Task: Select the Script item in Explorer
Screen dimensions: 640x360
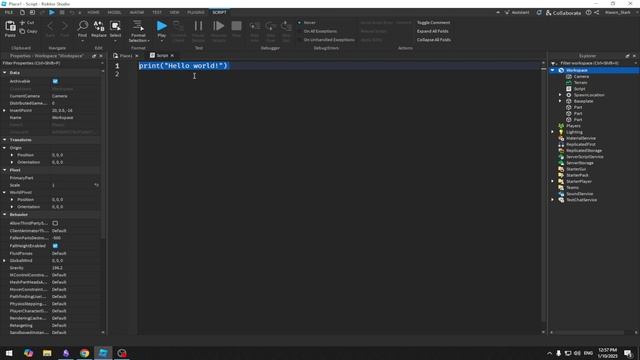Action: tap(580, 89)
